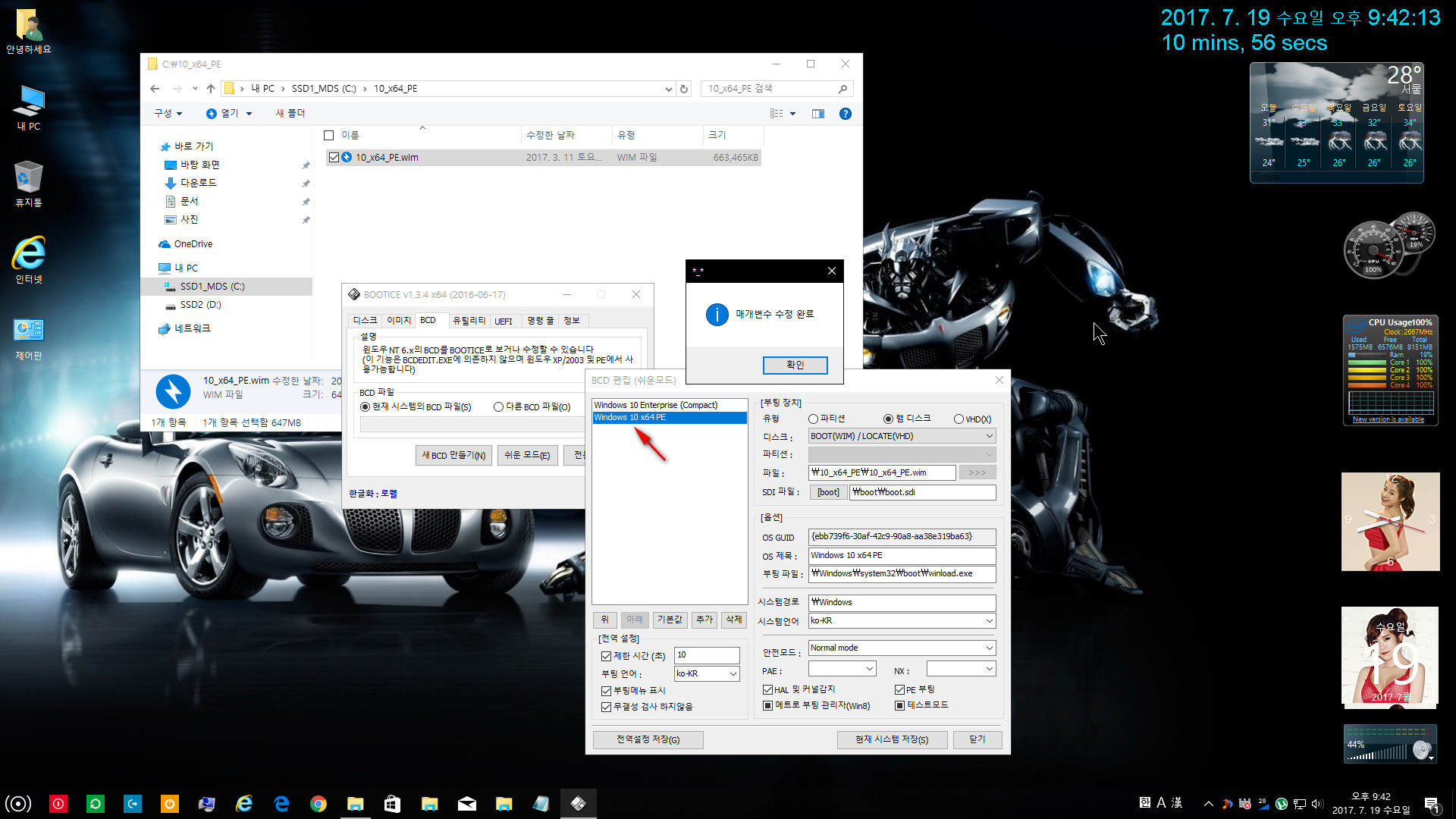
Task: Open the PAE dropdown
Action: [842, 669]
